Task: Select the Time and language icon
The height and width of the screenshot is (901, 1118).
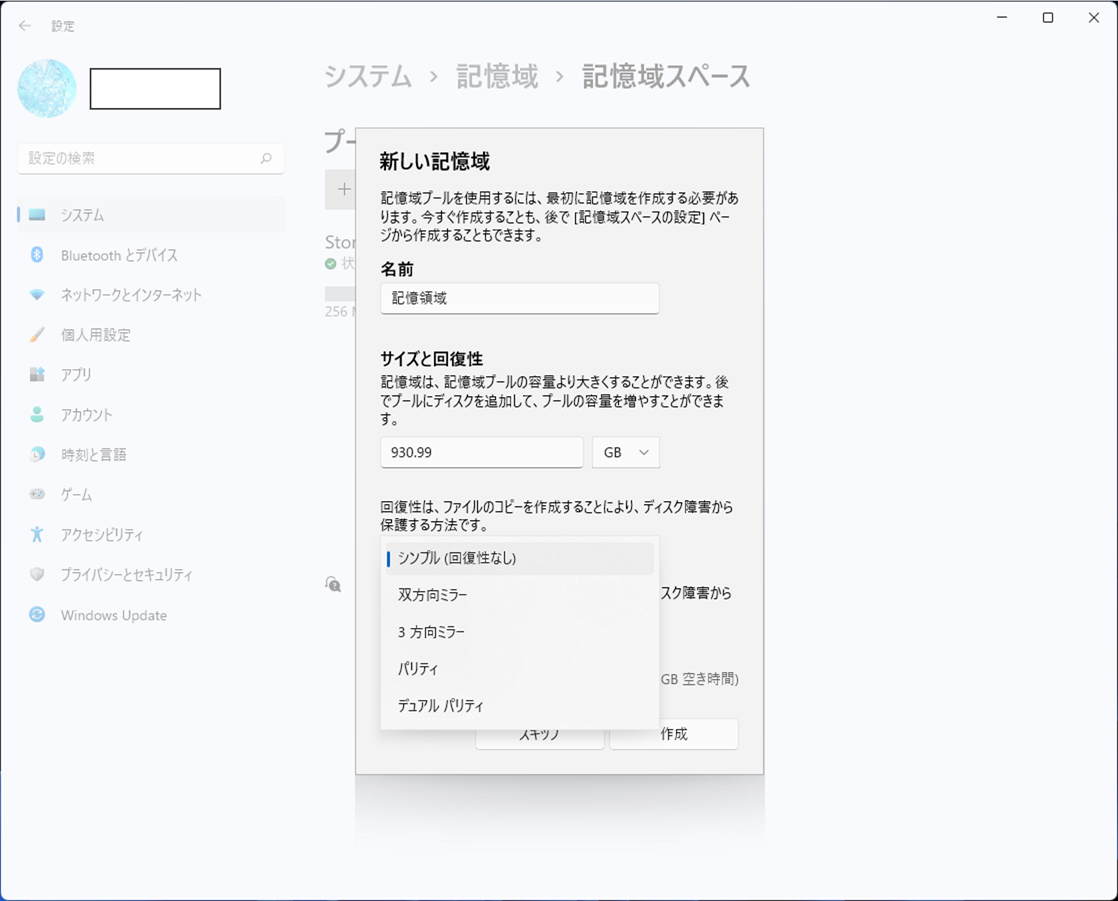Action: click(37, 455)
